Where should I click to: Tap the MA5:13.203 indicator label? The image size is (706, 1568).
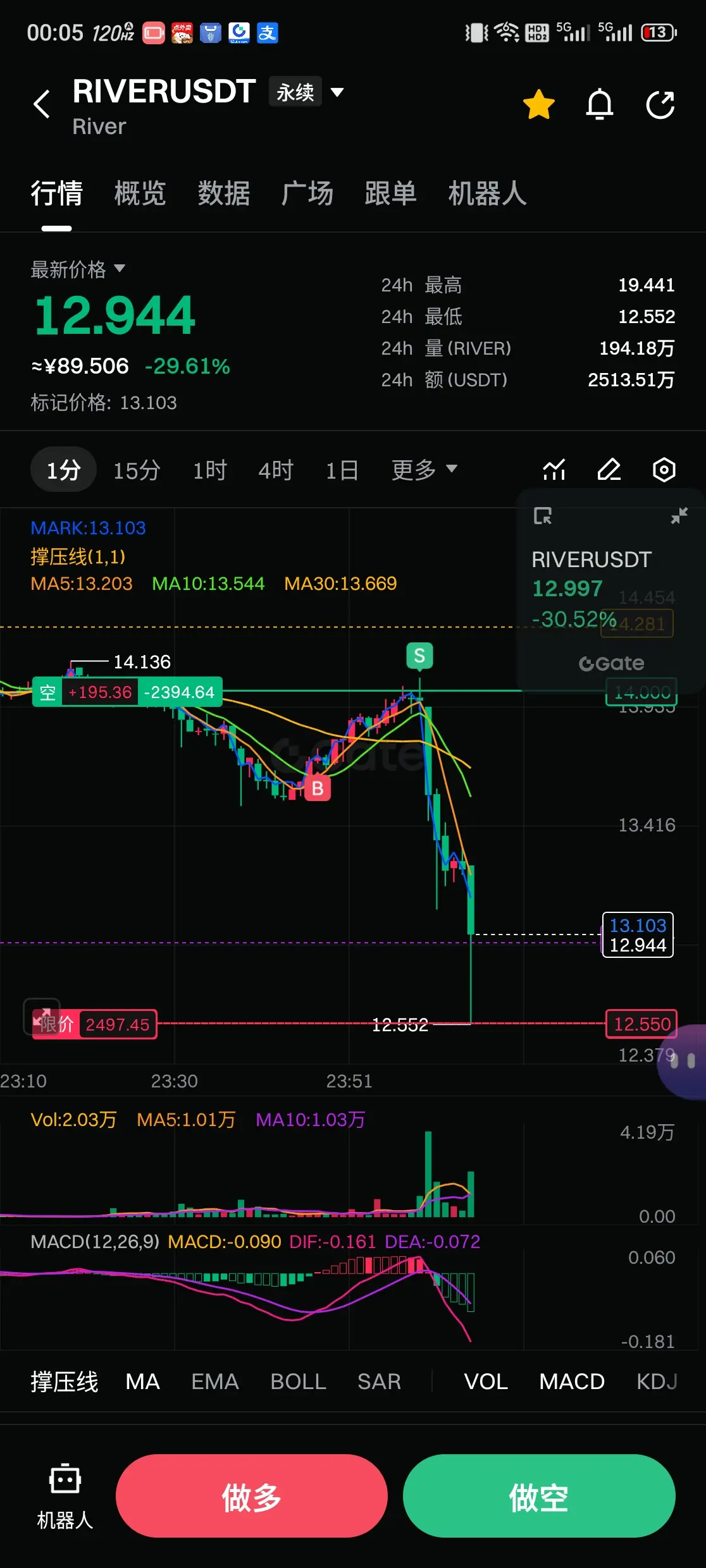click(82, 584)
